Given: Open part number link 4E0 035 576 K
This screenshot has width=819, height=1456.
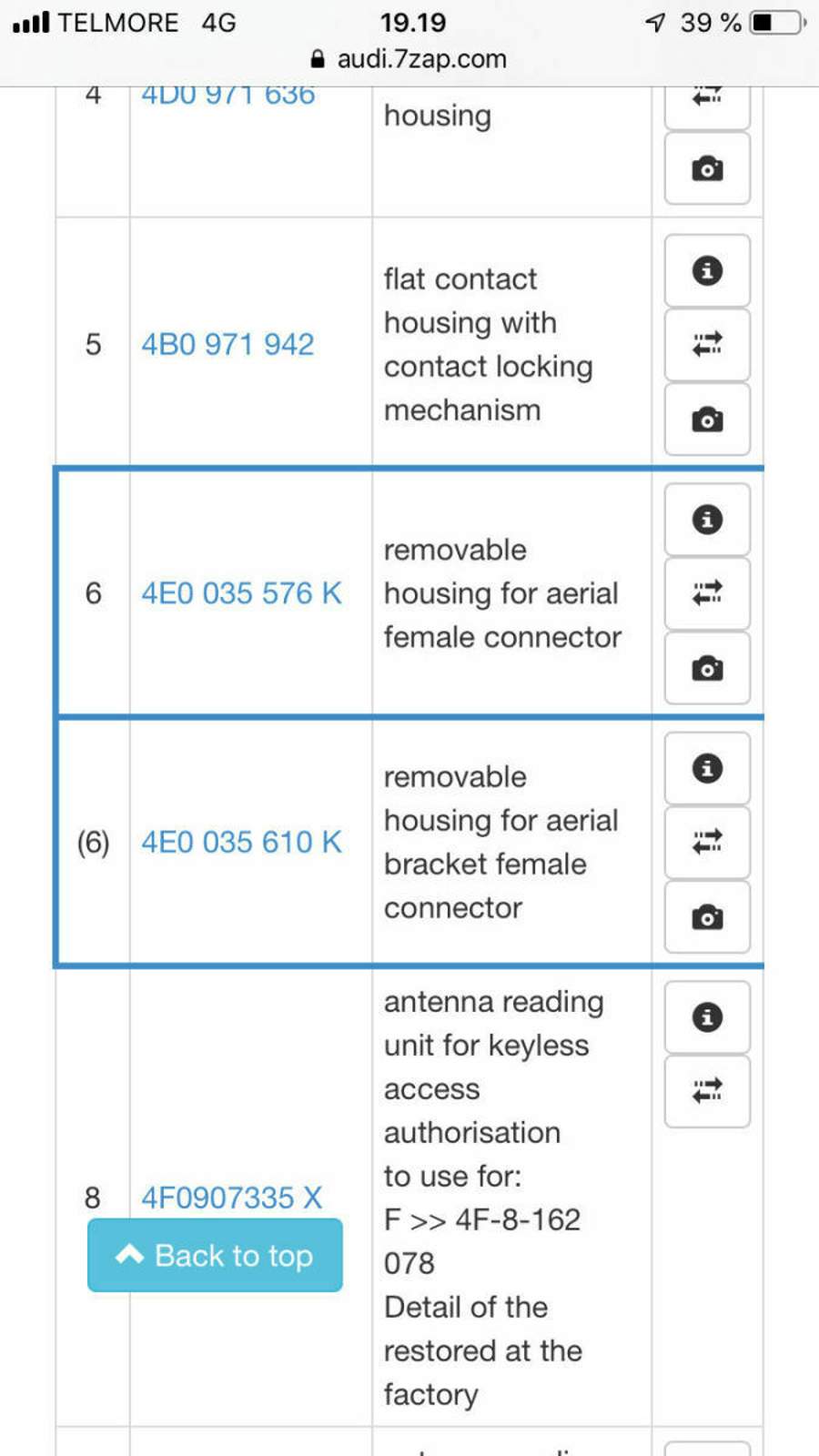Looking at the screenshot, I should [x=241, y=593].
